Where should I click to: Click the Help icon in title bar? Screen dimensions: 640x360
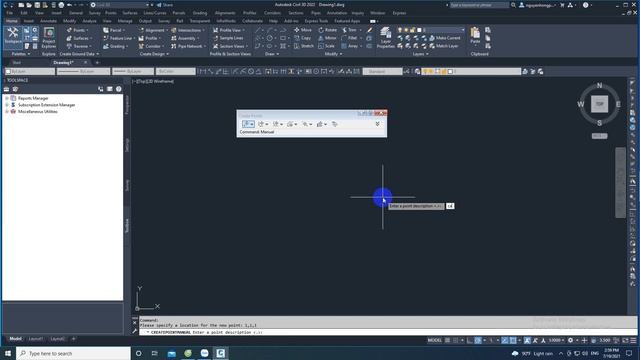tap(586, 5)
